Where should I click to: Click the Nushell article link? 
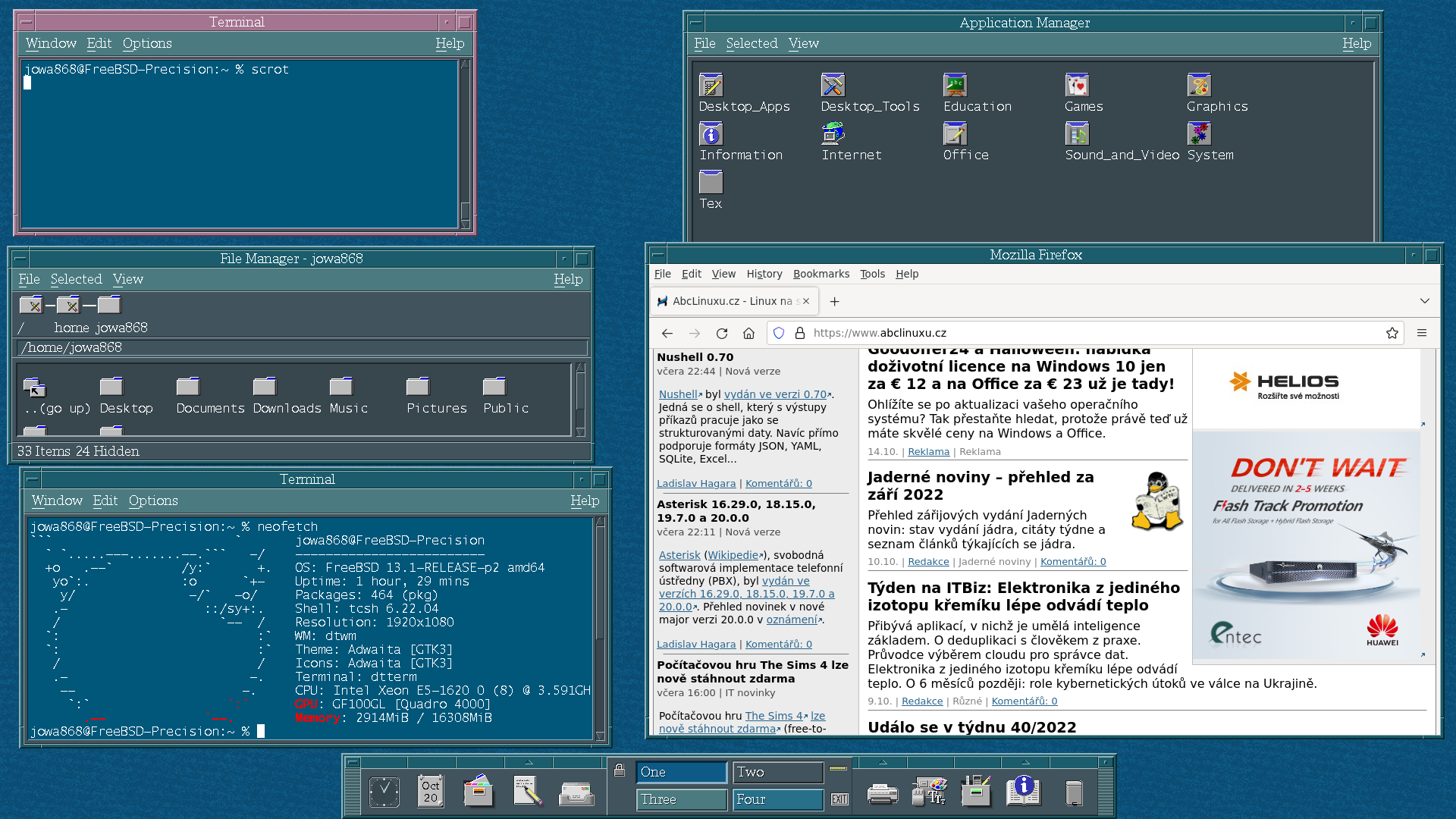(x=678, y=394)
